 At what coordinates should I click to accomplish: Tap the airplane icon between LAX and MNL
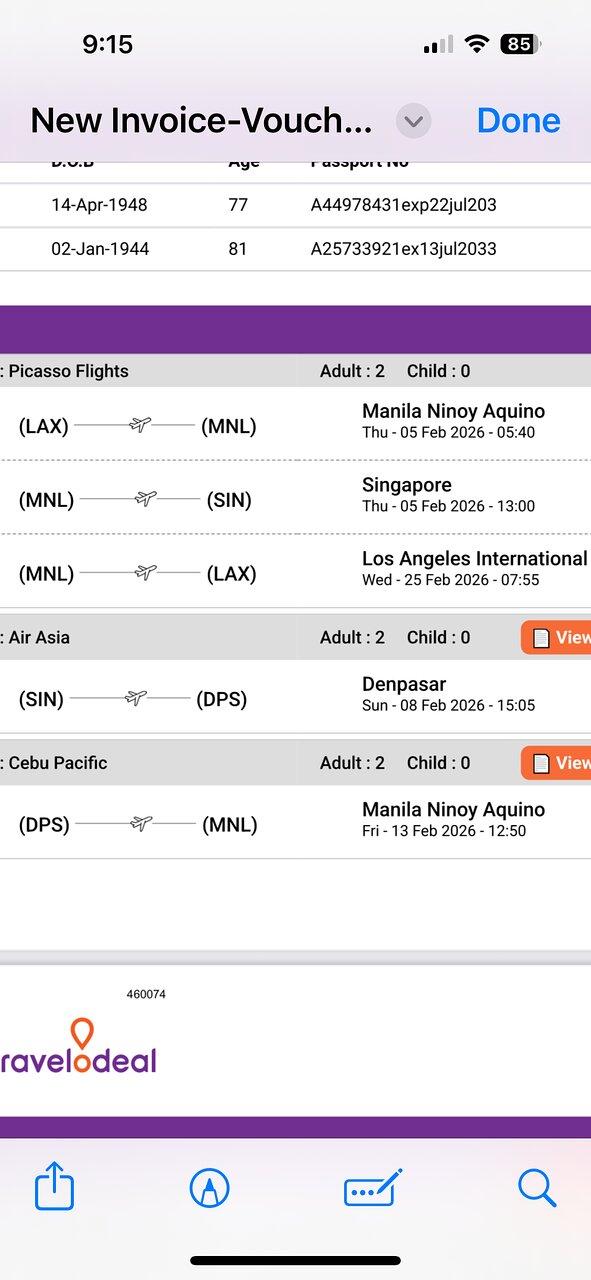click(x=139, y=426)
